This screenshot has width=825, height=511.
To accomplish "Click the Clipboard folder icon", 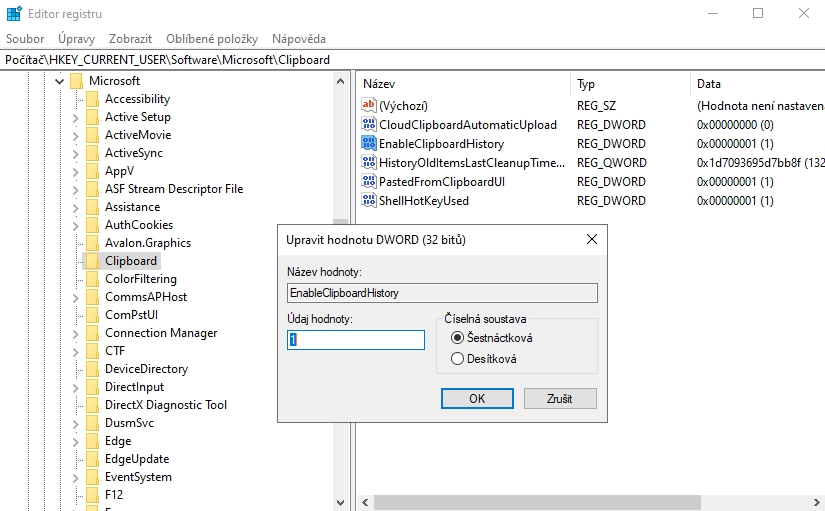I will [x=92, y=260].
